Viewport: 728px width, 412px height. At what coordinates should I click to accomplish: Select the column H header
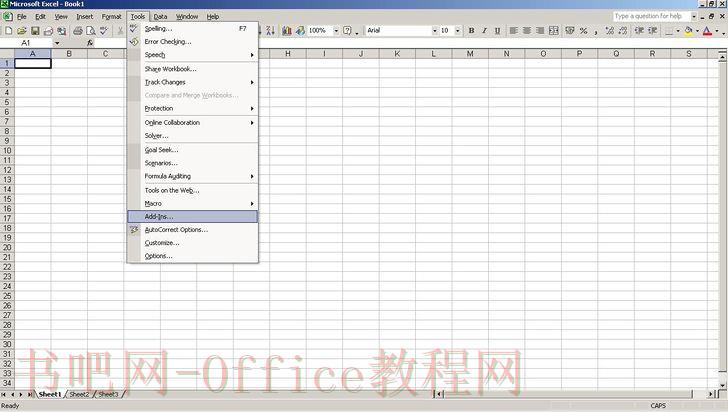[x=288, y=54]
